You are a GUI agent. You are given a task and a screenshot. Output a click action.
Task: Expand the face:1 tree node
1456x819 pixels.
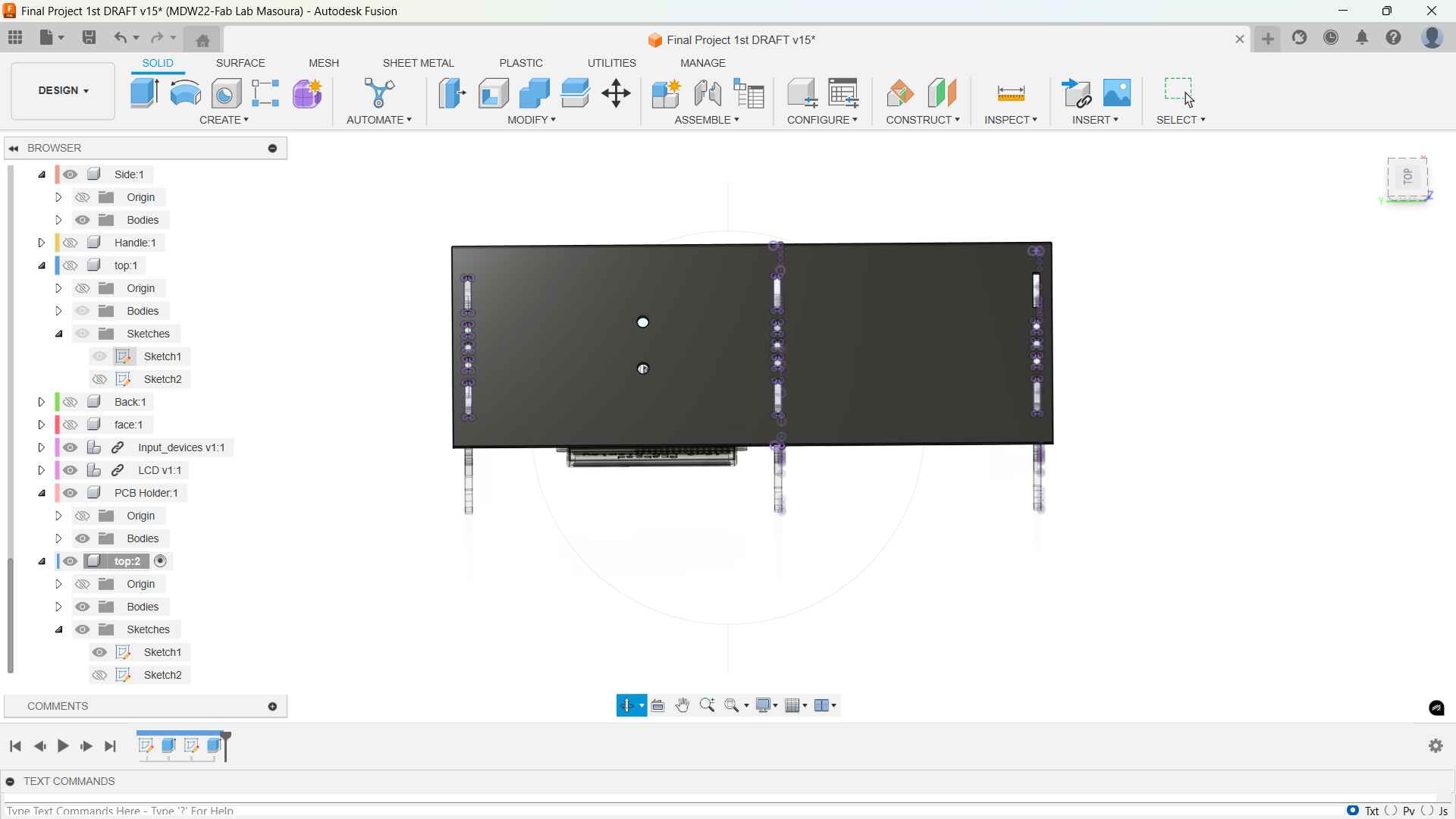(42, 425)
